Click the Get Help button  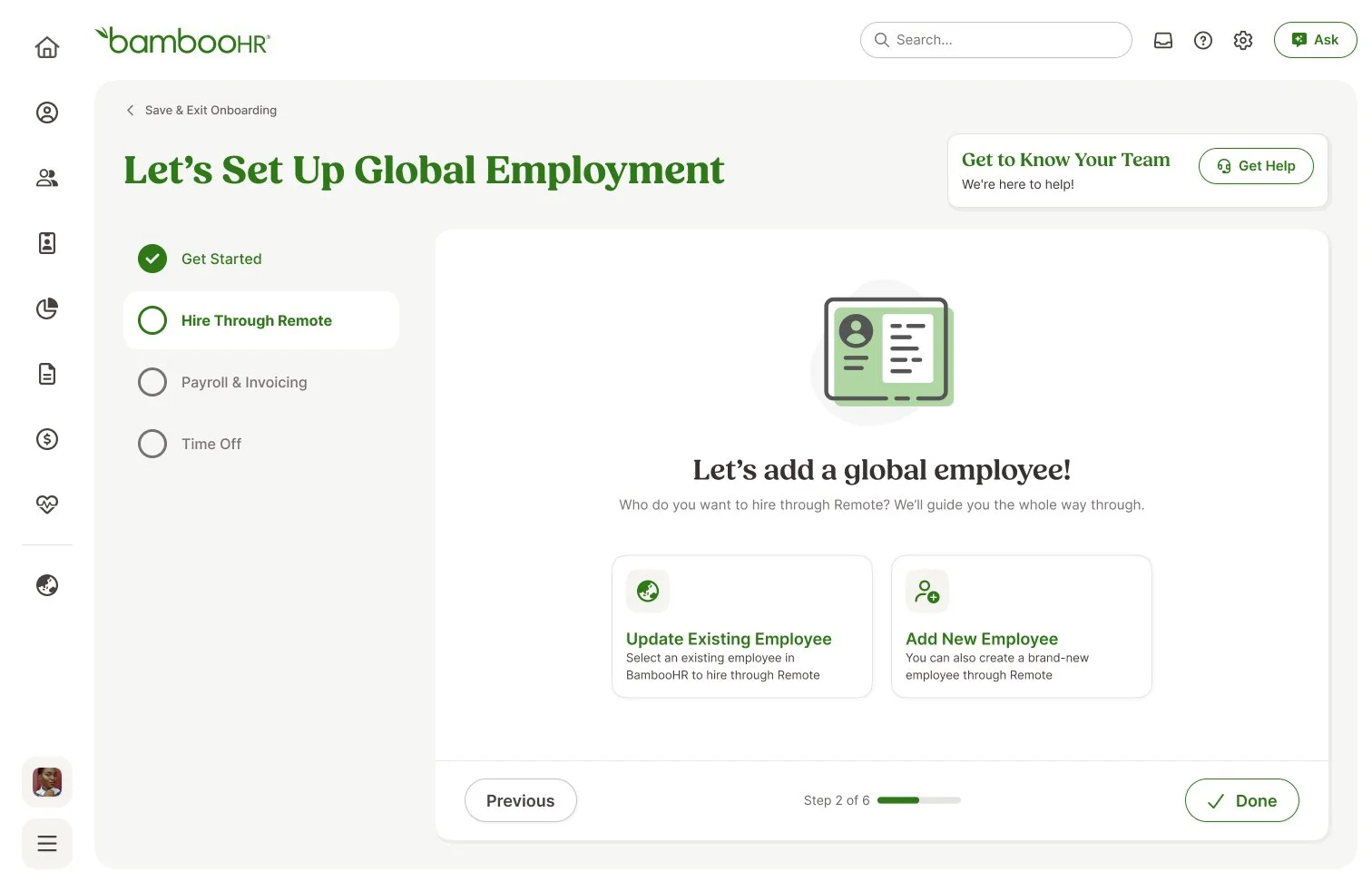click(x=1256, y=166)
